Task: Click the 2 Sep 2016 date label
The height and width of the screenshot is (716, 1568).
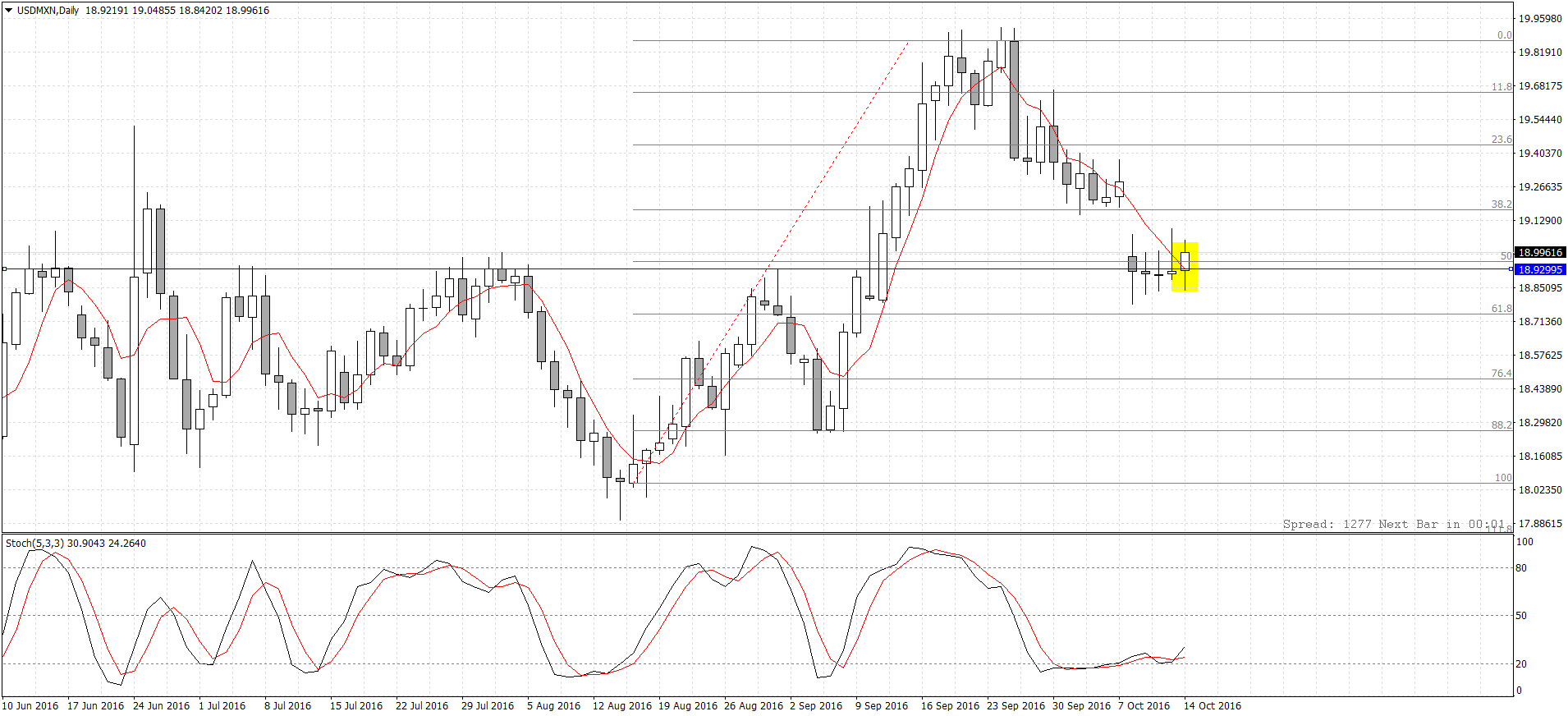Action: (816, 705)
